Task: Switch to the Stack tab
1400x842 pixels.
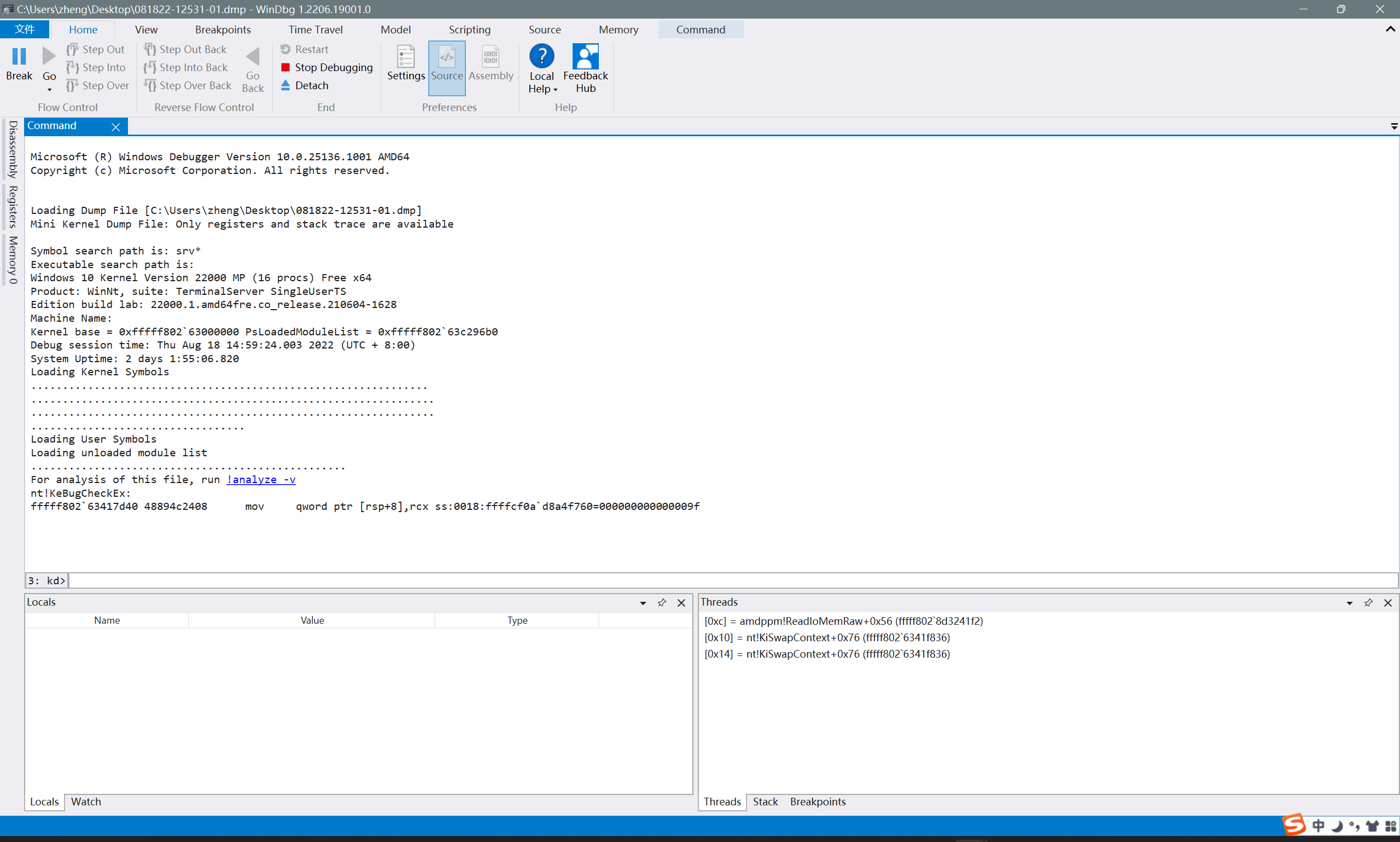Action: [765, 802]
